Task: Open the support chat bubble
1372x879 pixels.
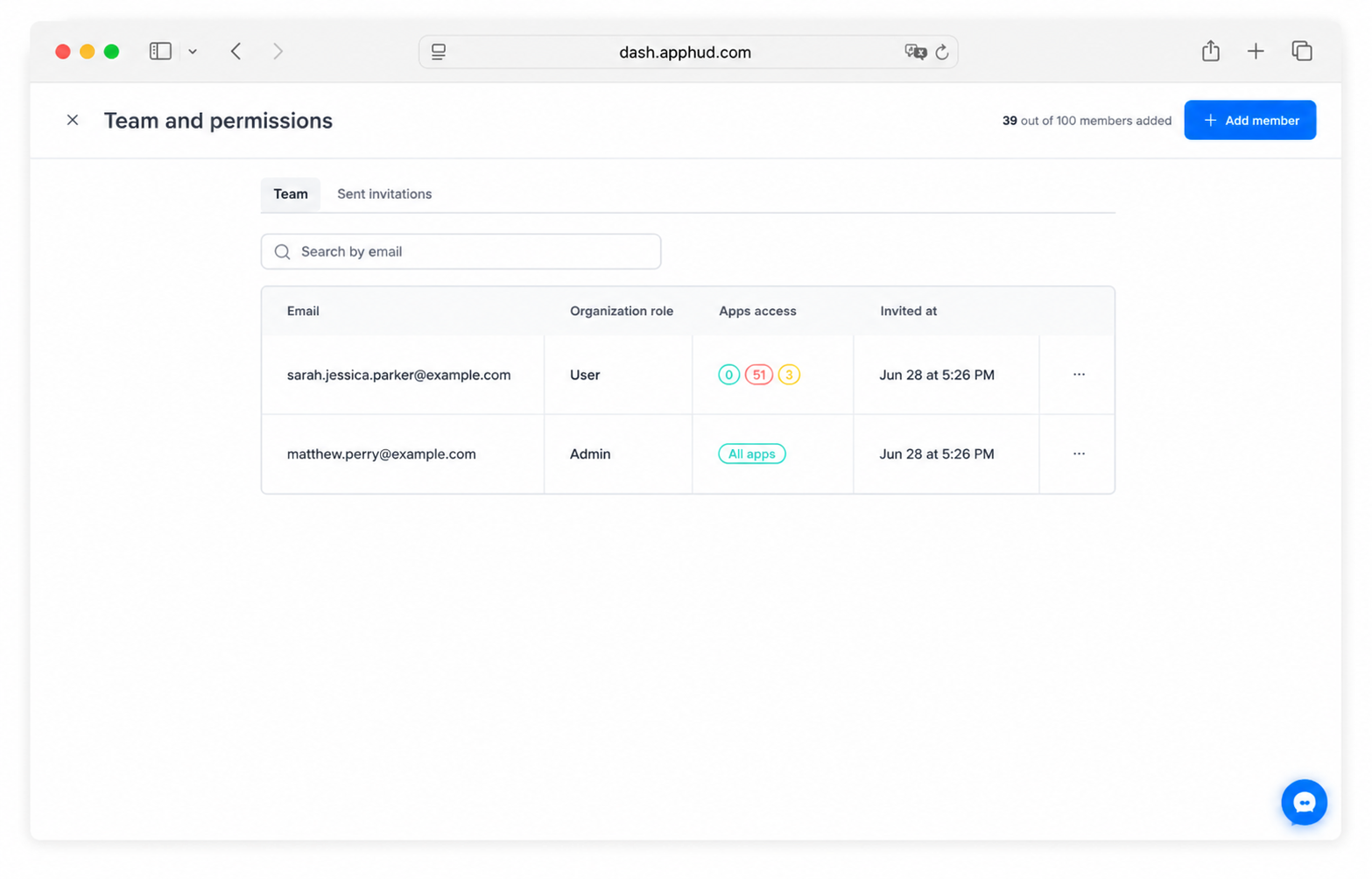Action: point(1304,802)
